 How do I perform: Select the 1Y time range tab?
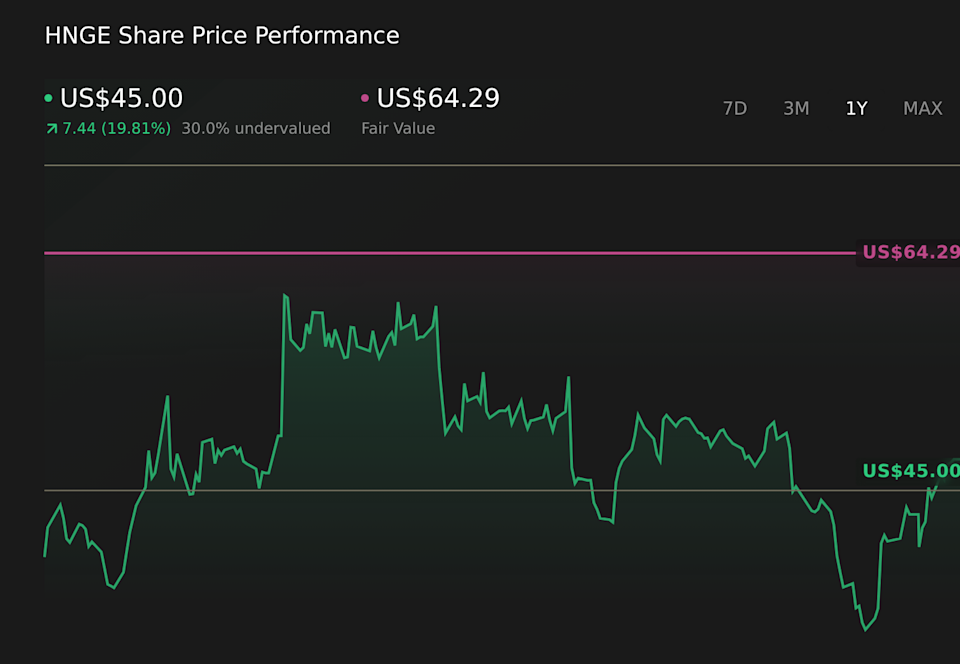[x=856, y=108]
